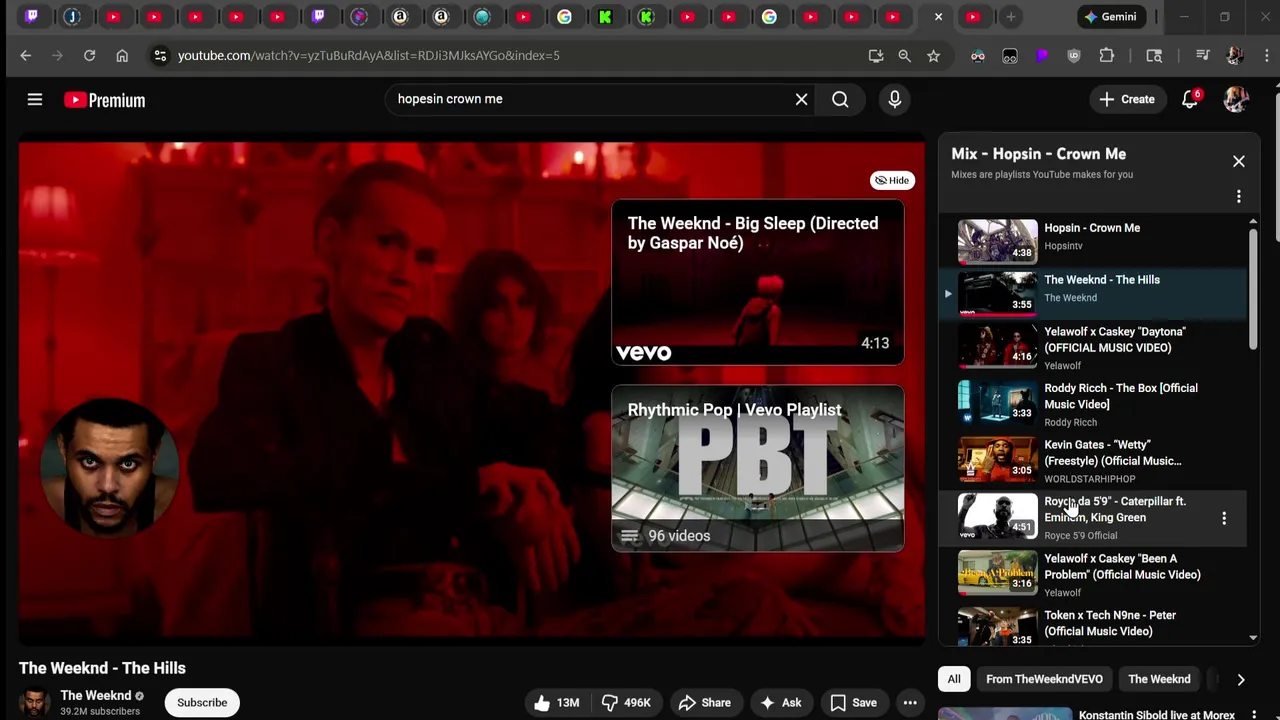Dislike the video with thumbs down
Image resolution: width=1280 pixels, height=720 pixels.
(x=626, y=703)
